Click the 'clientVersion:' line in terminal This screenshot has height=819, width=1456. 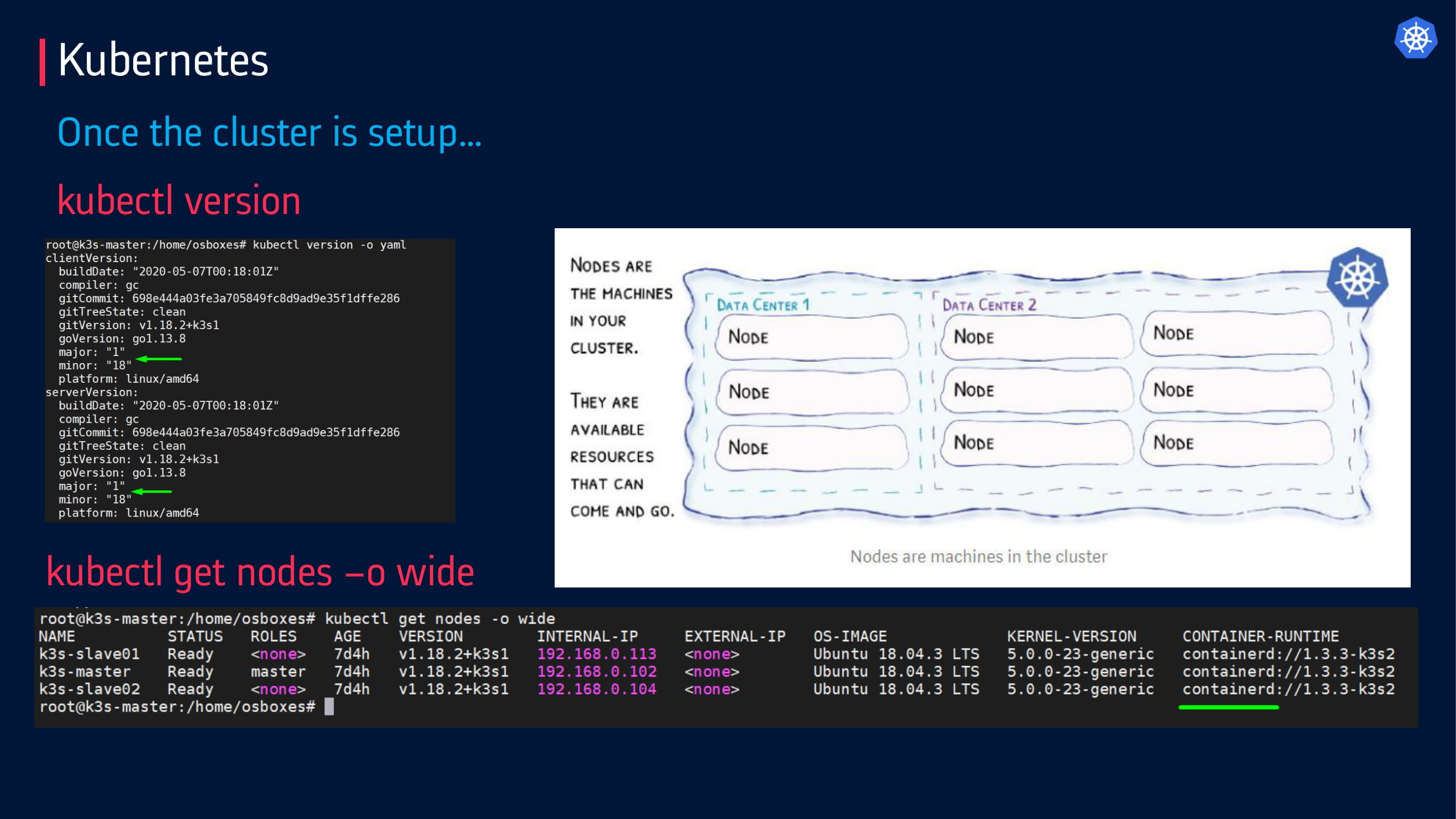click(92, 258)
